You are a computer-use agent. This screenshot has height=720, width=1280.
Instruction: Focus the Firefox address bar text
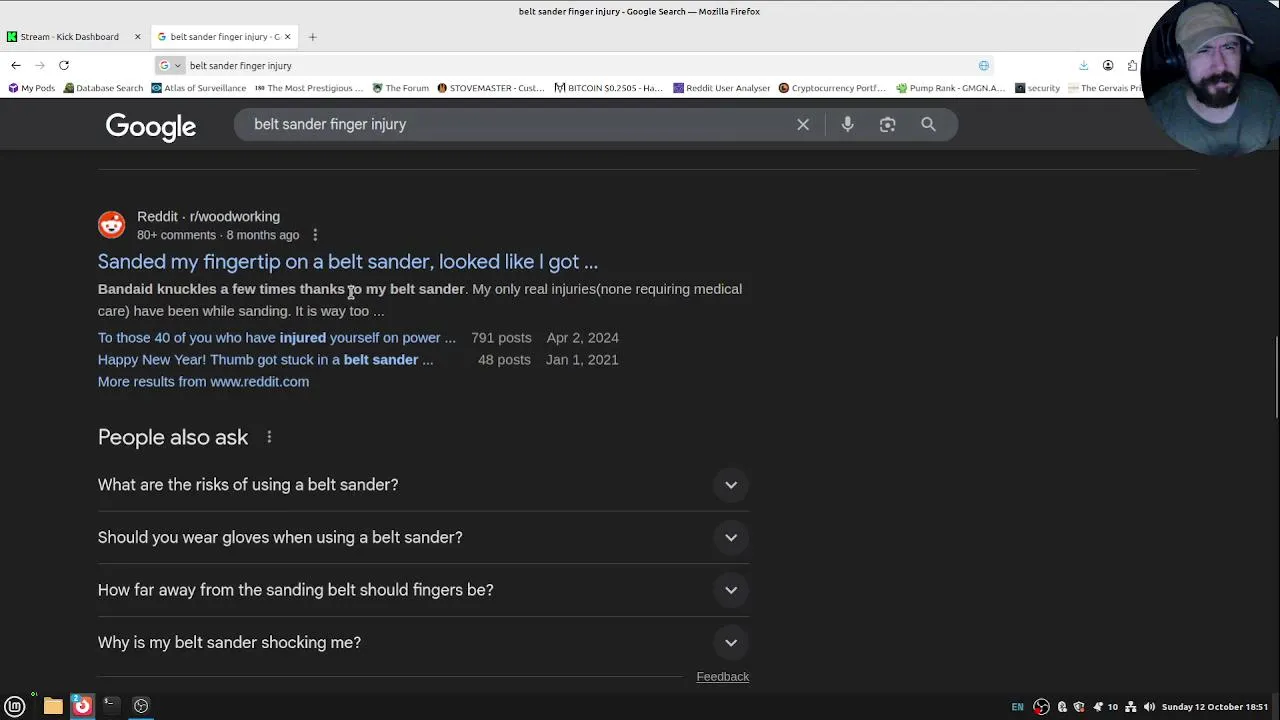pos(241,65)
